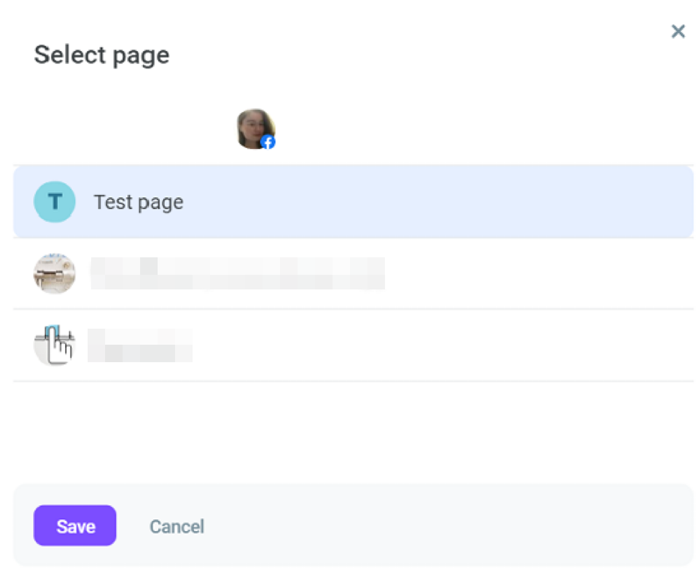Screen dimensions: 700x572
Task: Click the account profile photo
Action: click(x=255, y=129)
